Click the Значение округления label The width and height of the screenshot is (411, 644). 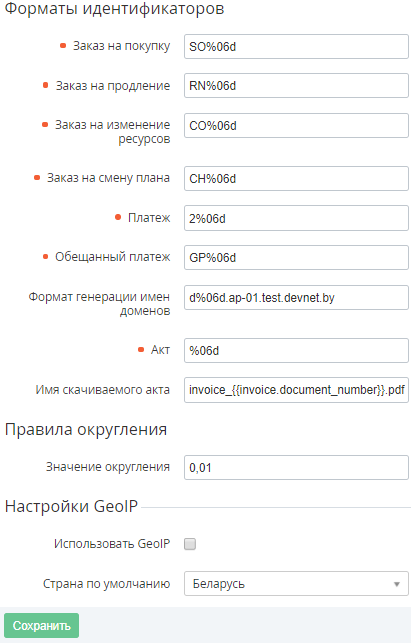[108, 467]
